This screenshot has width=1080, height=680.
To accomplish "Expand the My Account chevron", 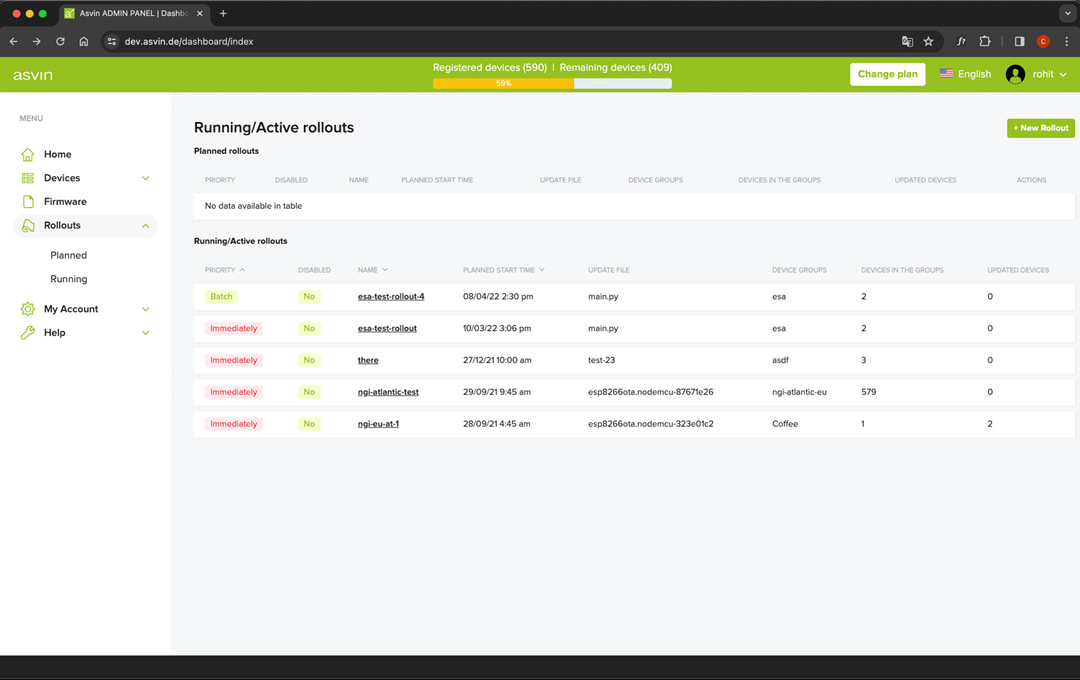I will click(x=146, y=309).
